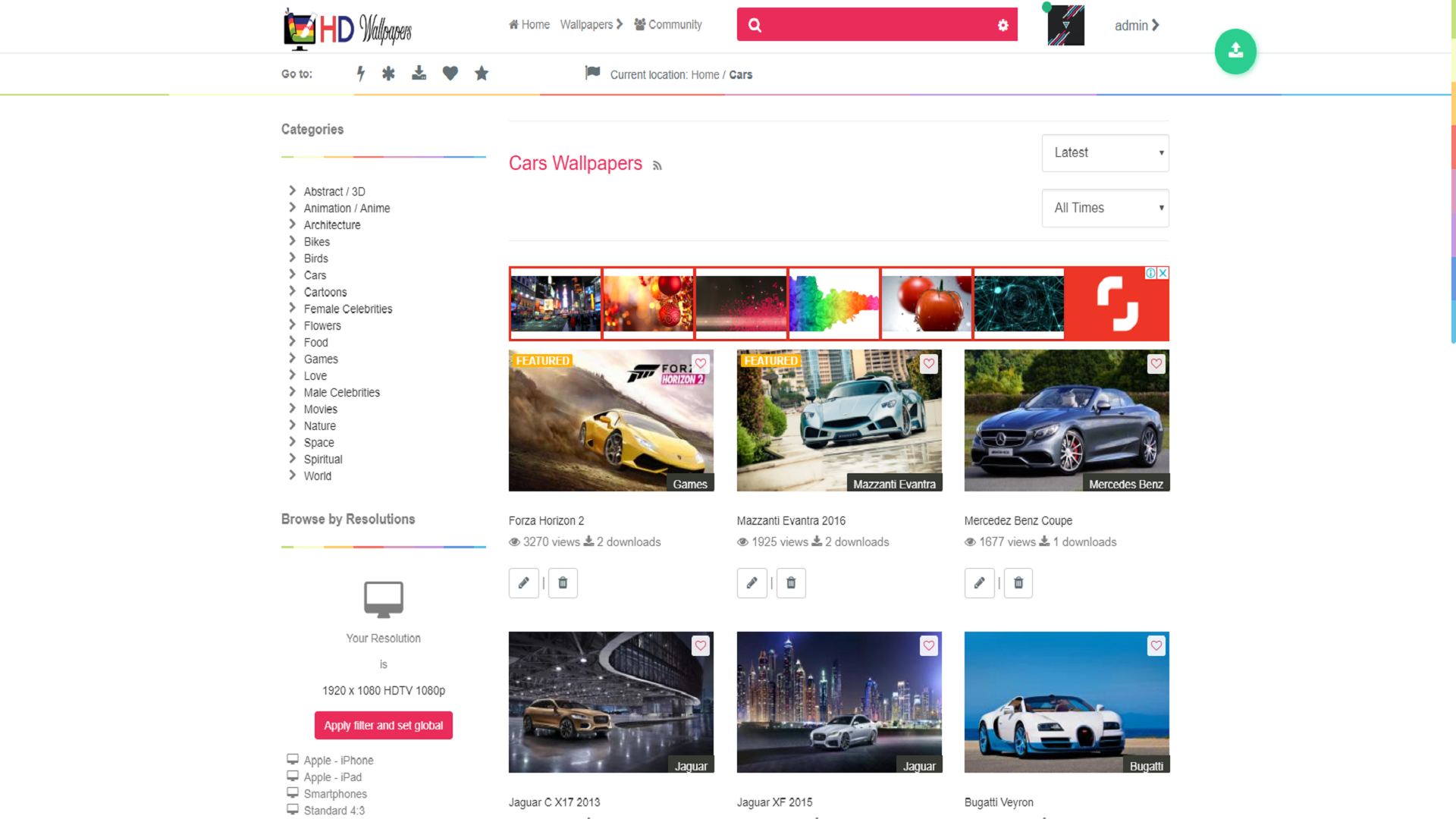Screen dimensions: 1456x819
Task: Open the Cars category
Action: [315, 275]
